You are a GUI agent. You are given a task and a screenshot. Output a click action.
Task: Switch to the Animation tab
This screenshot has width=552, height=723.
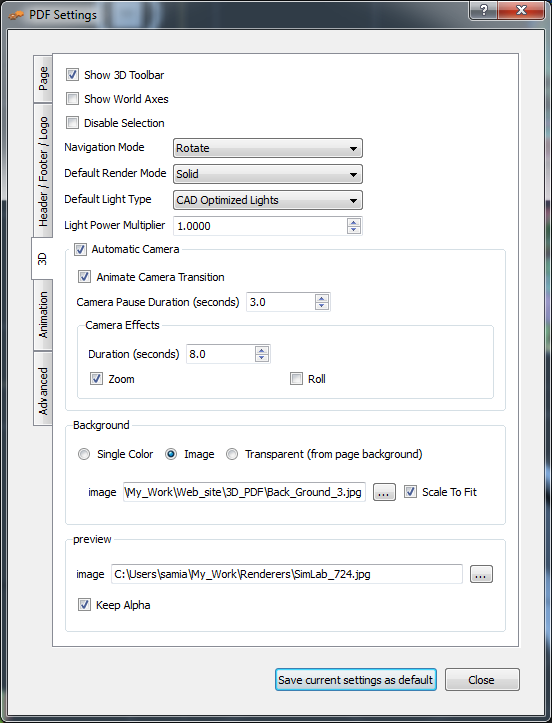[42, 315]
